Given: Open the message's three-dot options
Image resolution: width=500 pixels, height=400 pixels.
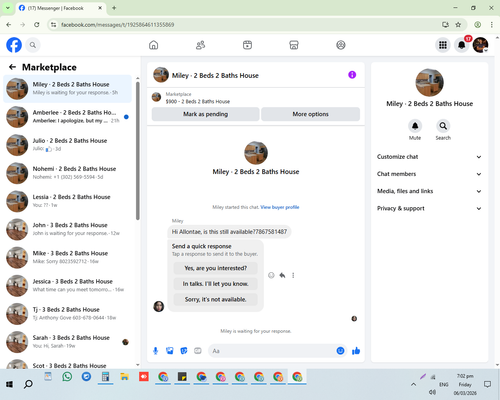Looking at the screenshot, I should pos(293,275).
